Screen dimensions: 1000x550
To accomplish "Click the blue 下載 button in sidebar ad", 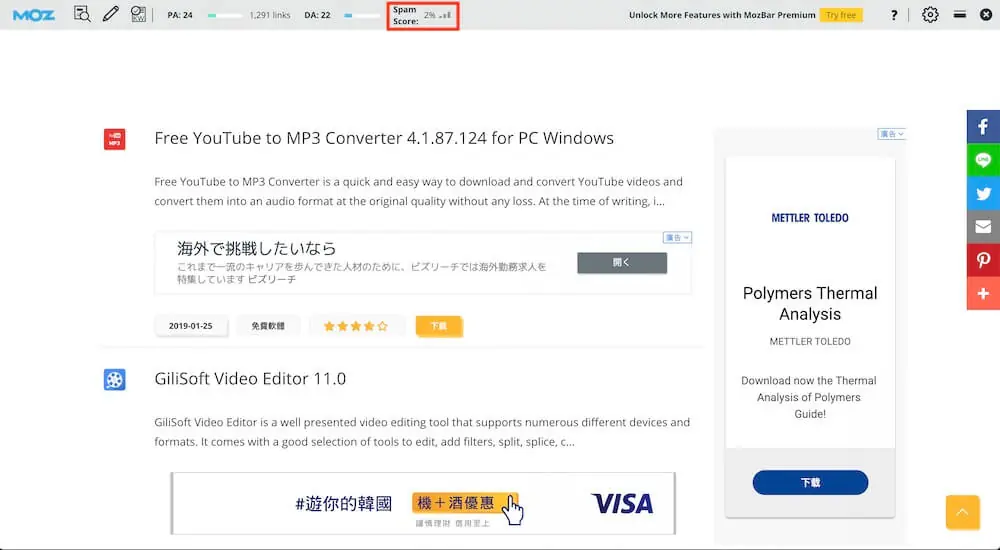I will [810, 482].
